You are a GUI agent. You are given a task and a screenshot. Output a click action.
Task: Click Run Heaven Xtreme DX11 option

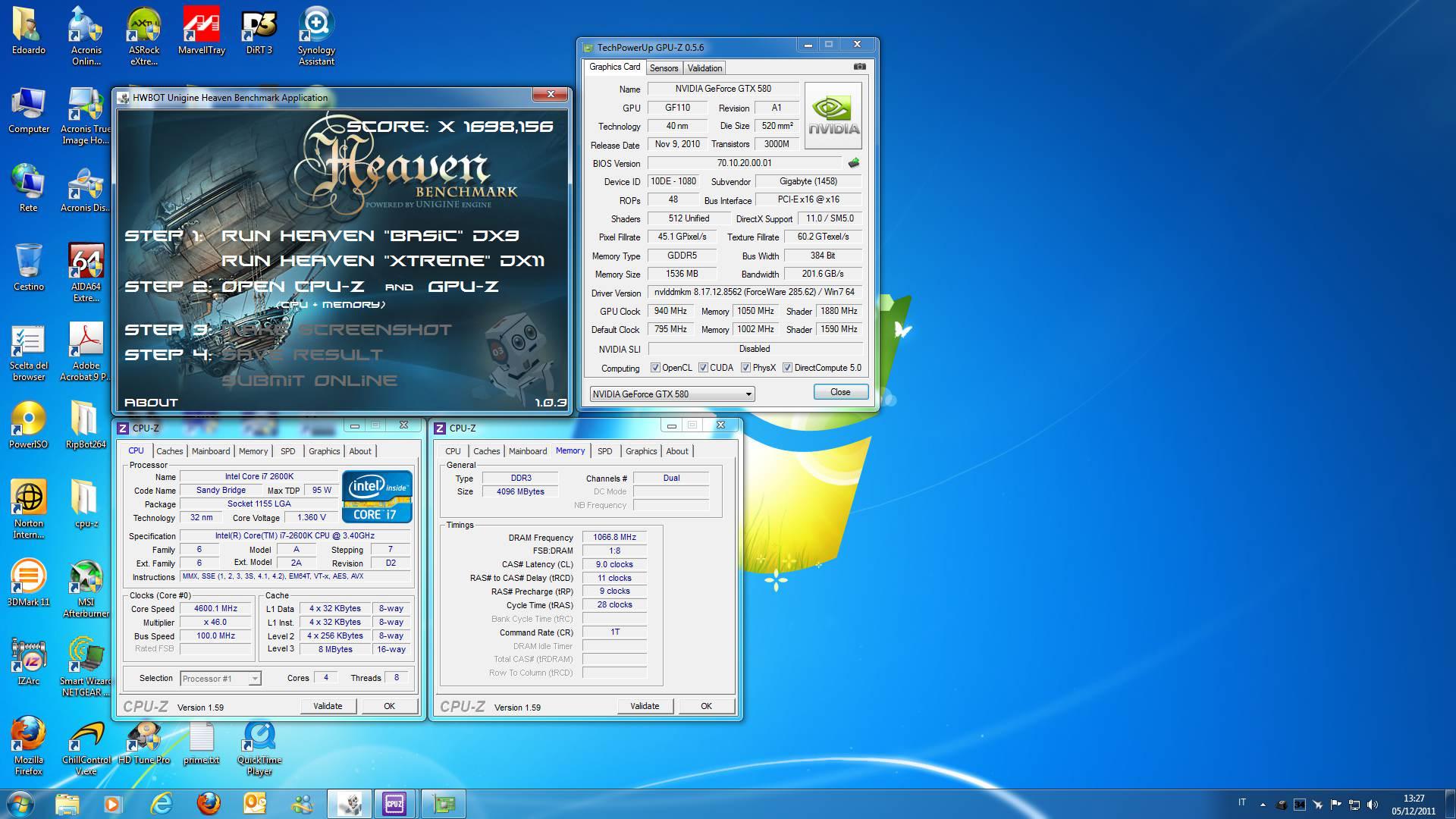coord(383,261)
